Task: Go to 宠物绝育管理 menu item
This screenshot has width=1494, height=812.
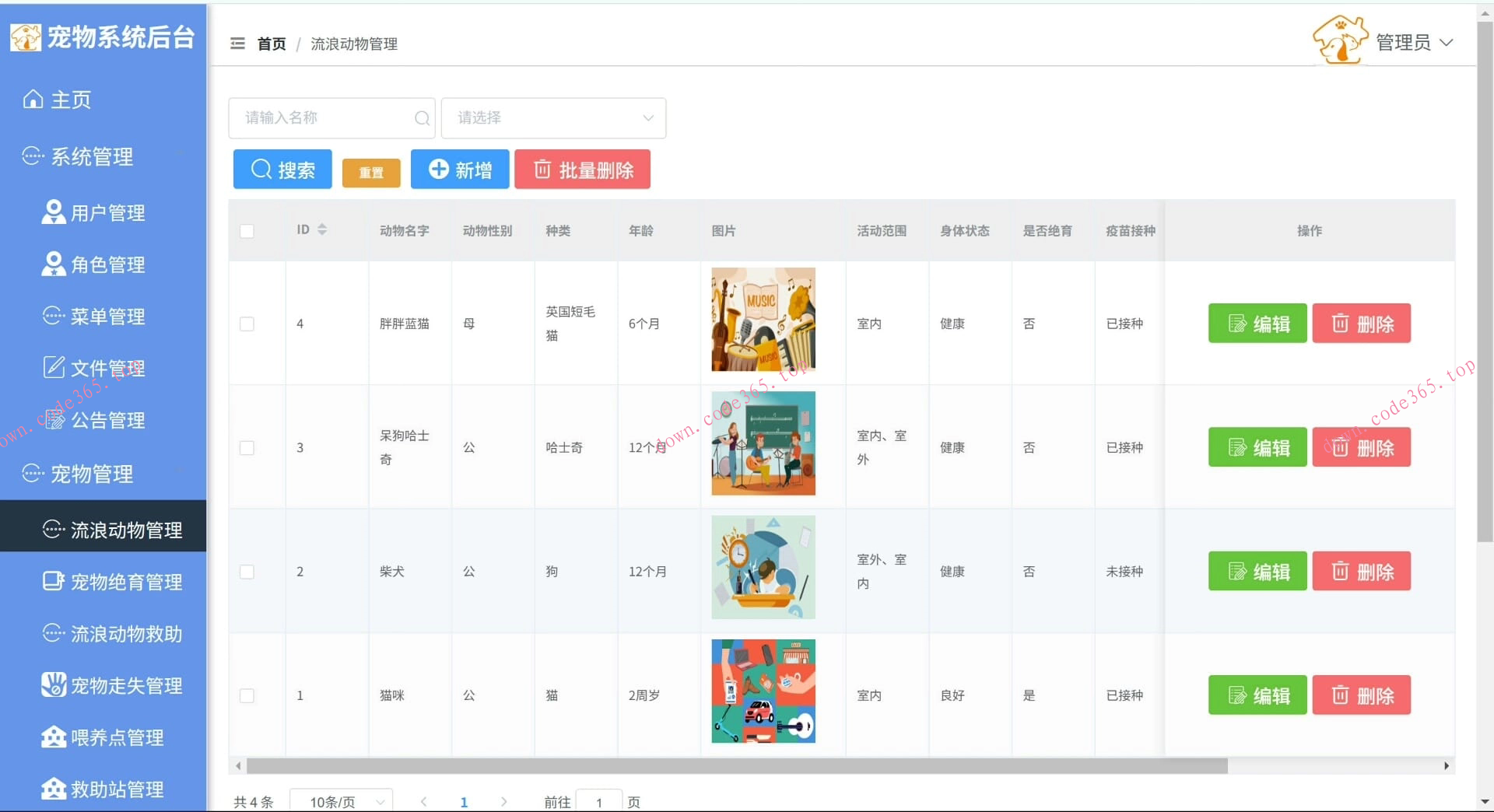Action: pos(126,582)
